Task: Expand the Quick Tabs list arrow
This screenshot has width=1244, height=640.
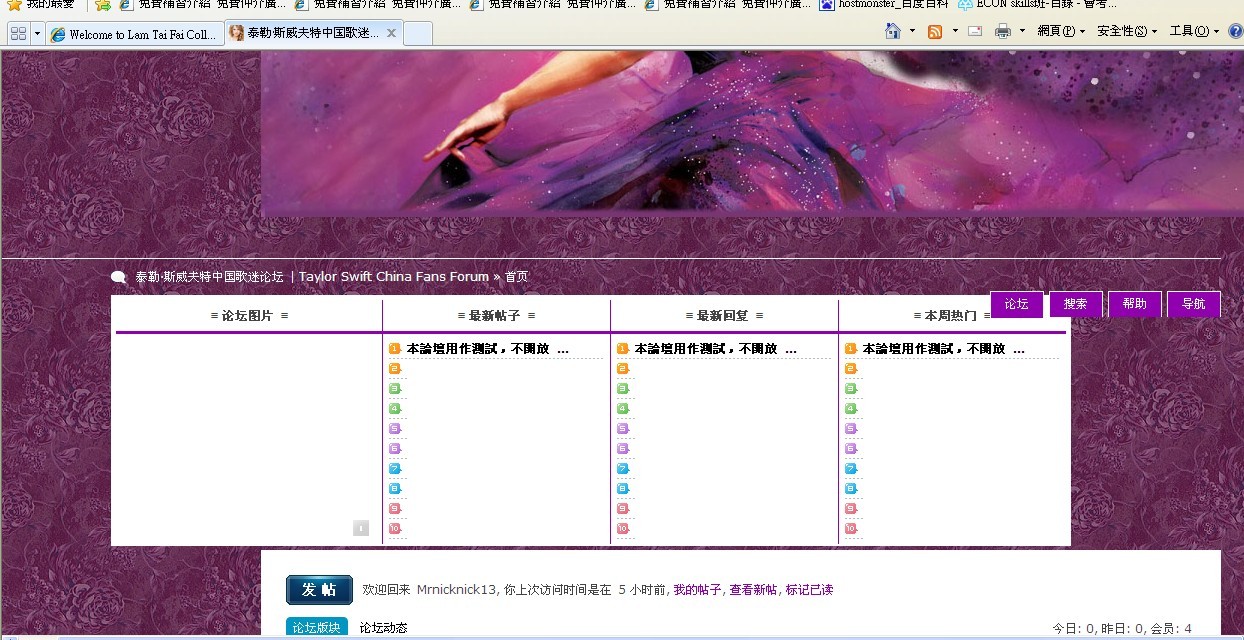Action: coord(37,33)
